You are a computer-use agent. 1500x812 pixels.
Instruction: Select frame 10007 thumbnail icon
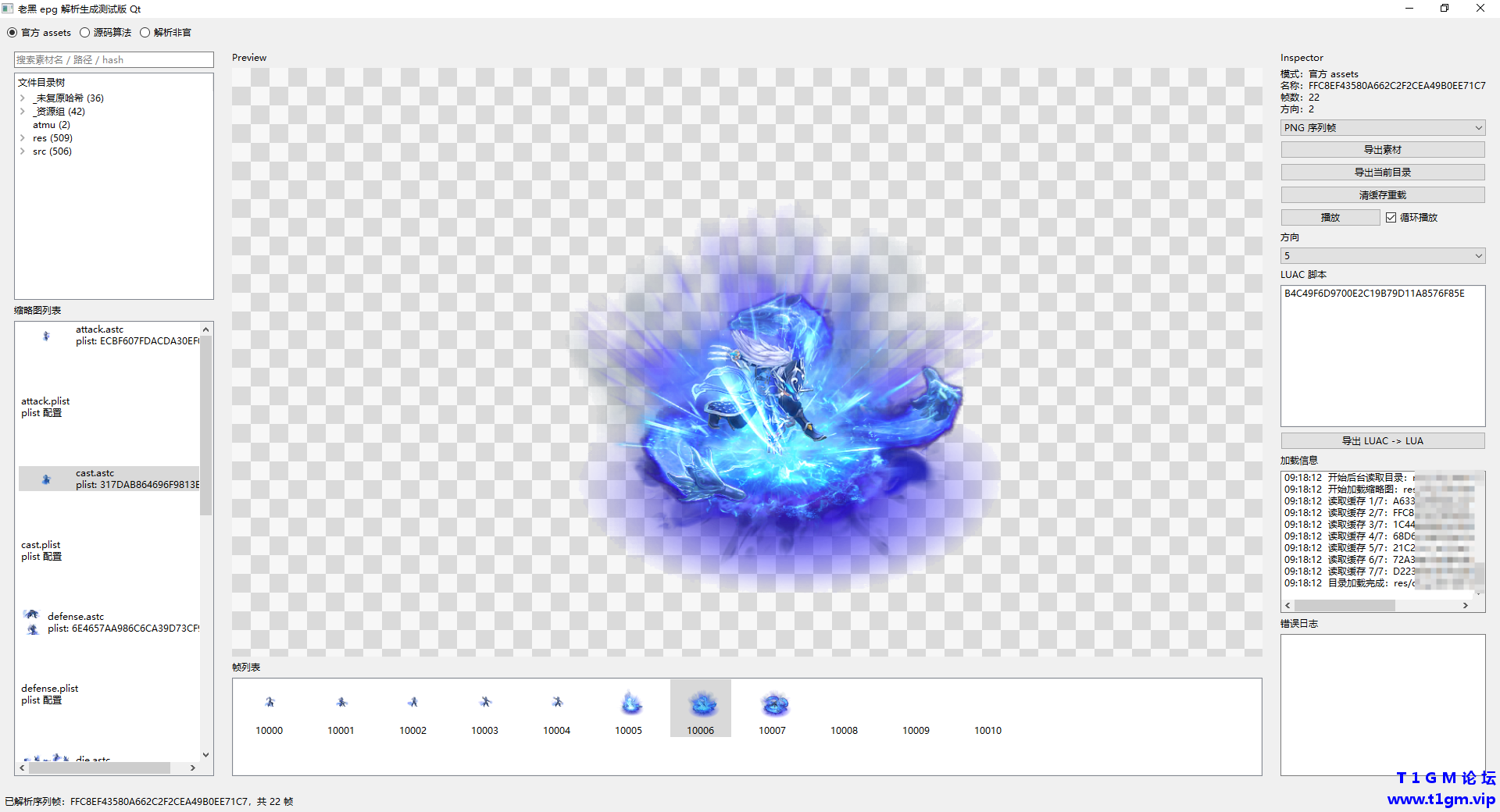[x=774, y=703]
